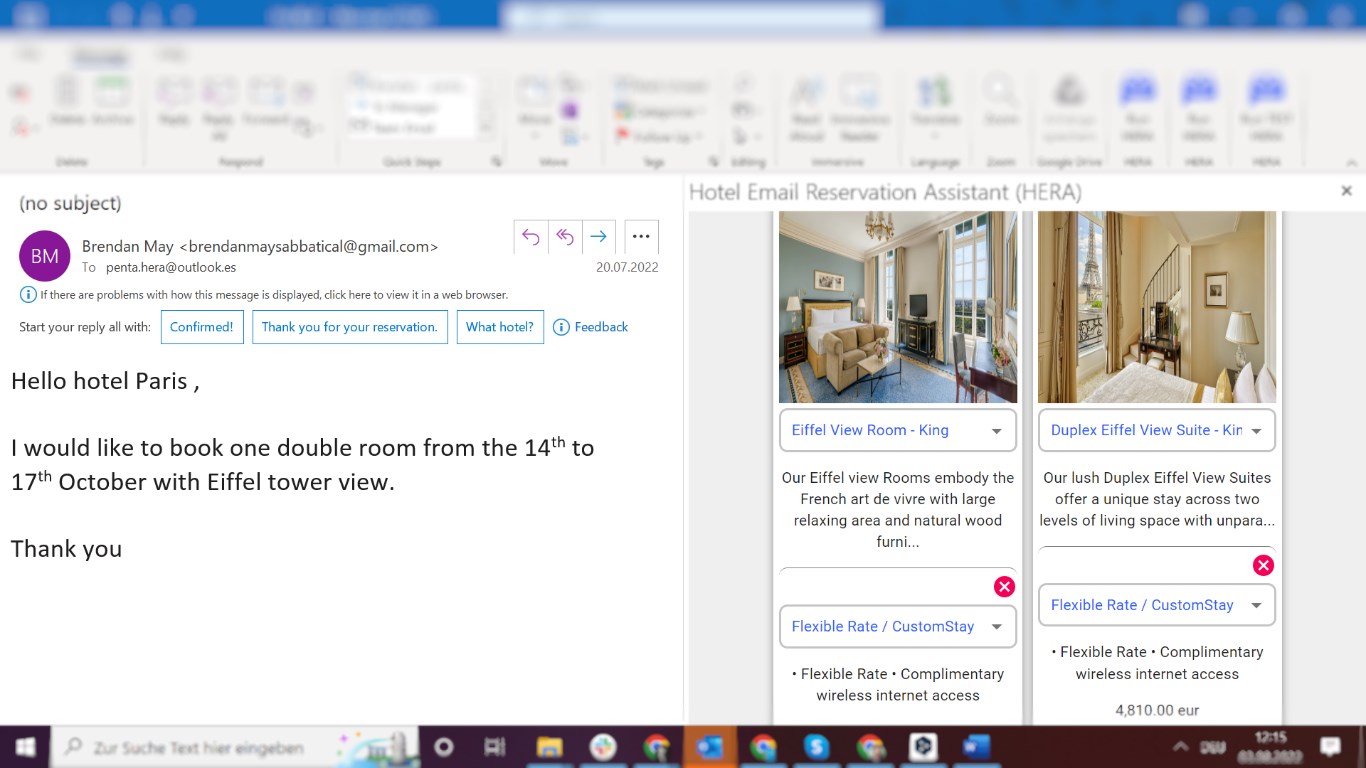Remove the rate from Duplex Eiffel View Suite card
This screenshot has width=1366, height=768.
click(x=1263, y=566)
